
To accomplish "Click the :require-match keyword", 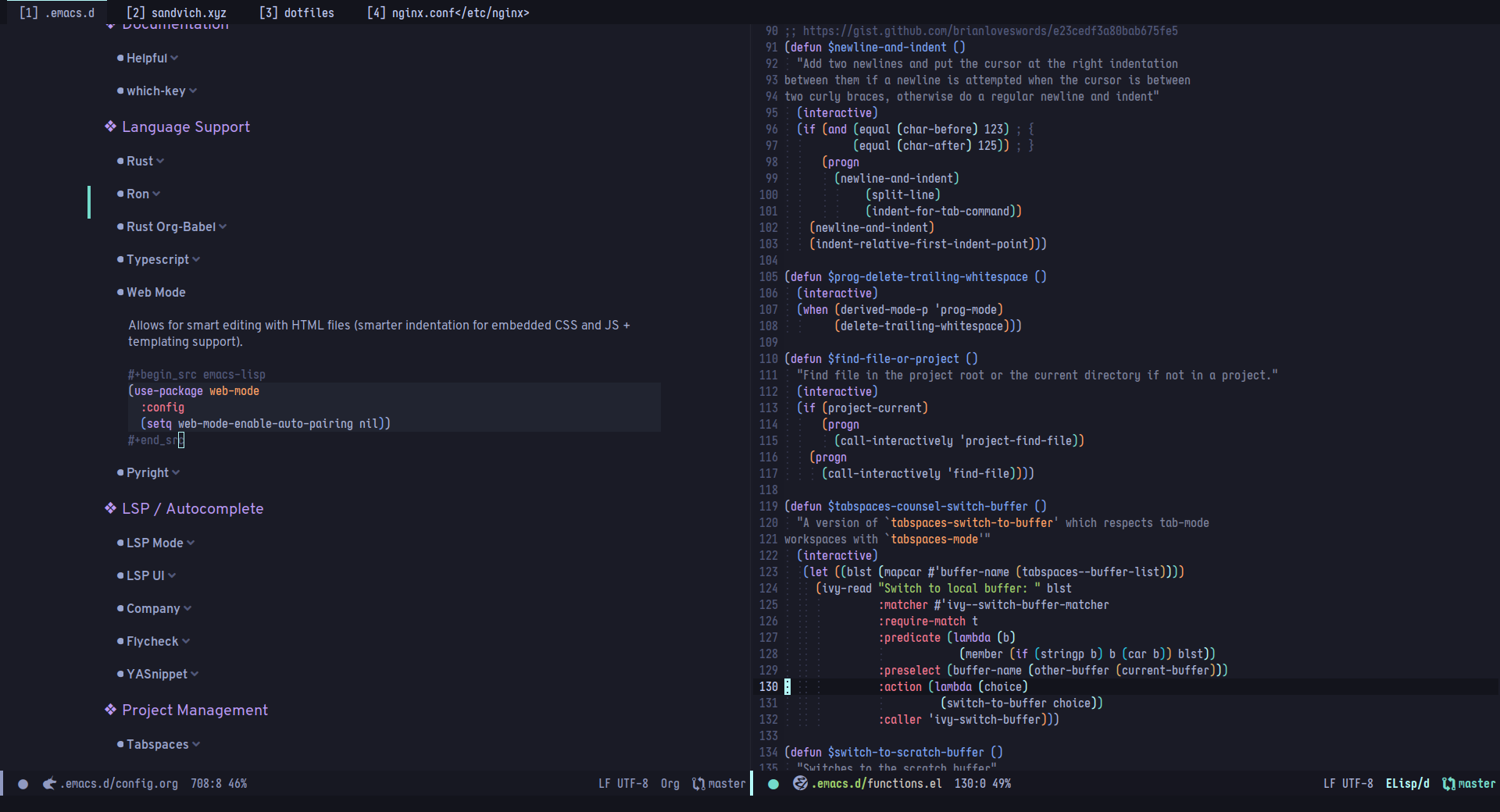I will coord(922,621).
